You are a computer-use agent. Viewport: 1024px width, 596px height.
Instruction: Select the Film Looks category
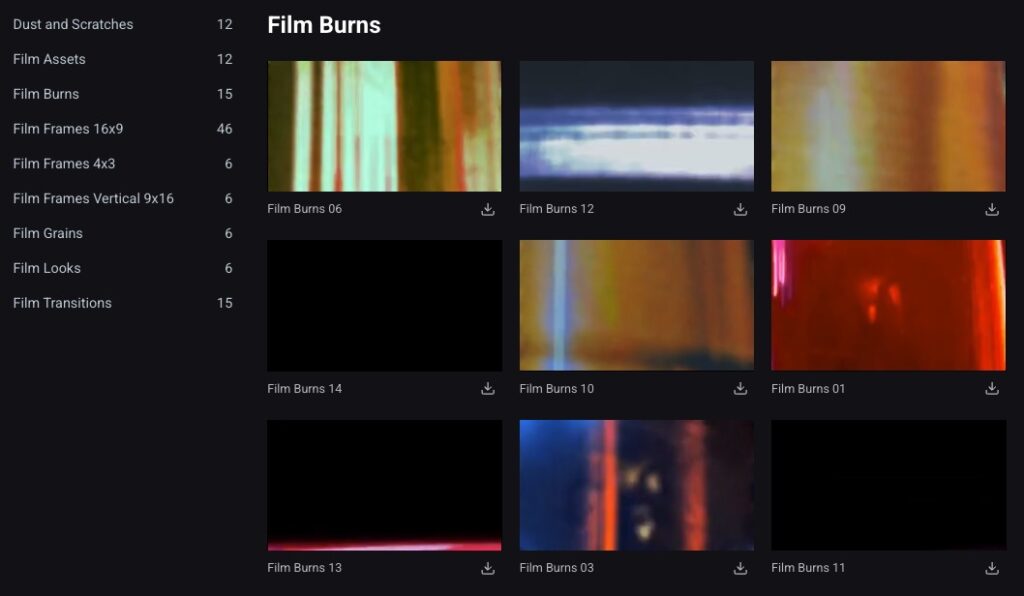47,268
